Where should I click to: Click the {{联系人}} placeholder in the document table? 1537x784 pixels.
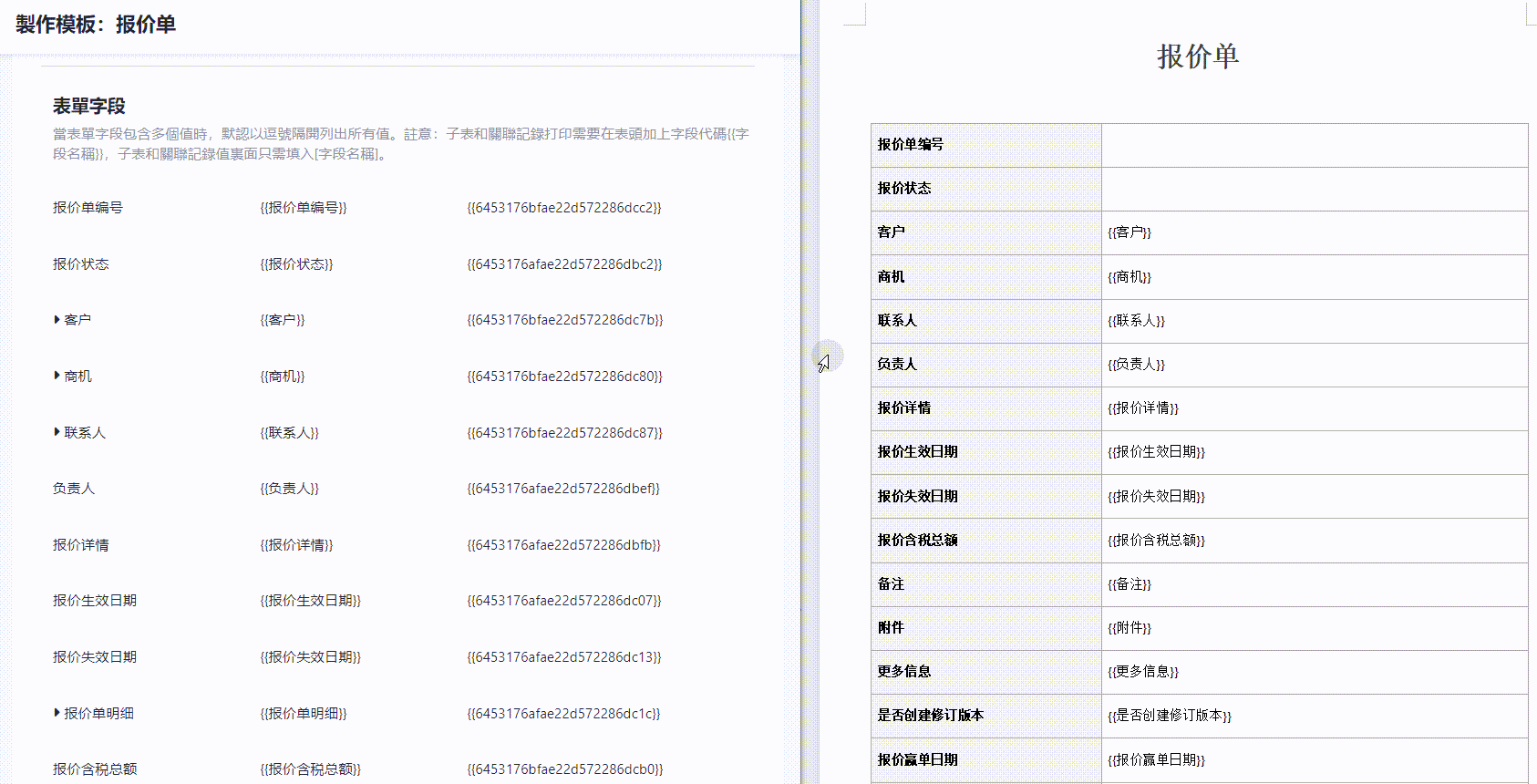click(x=1137, y=321)
